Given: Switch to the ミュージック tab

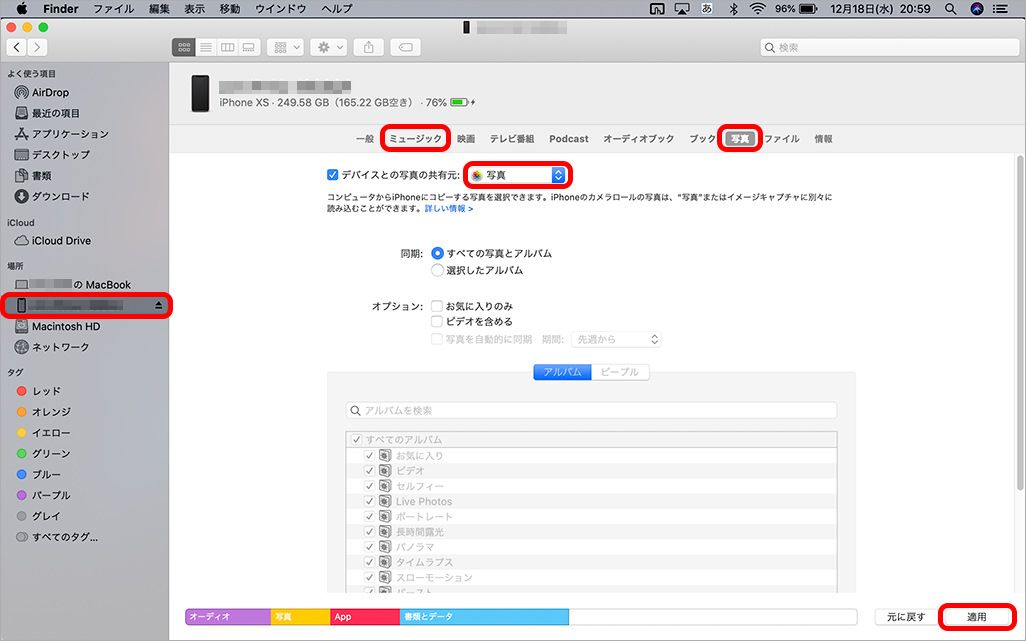Looking at the screenshot, I should (415, 139).
